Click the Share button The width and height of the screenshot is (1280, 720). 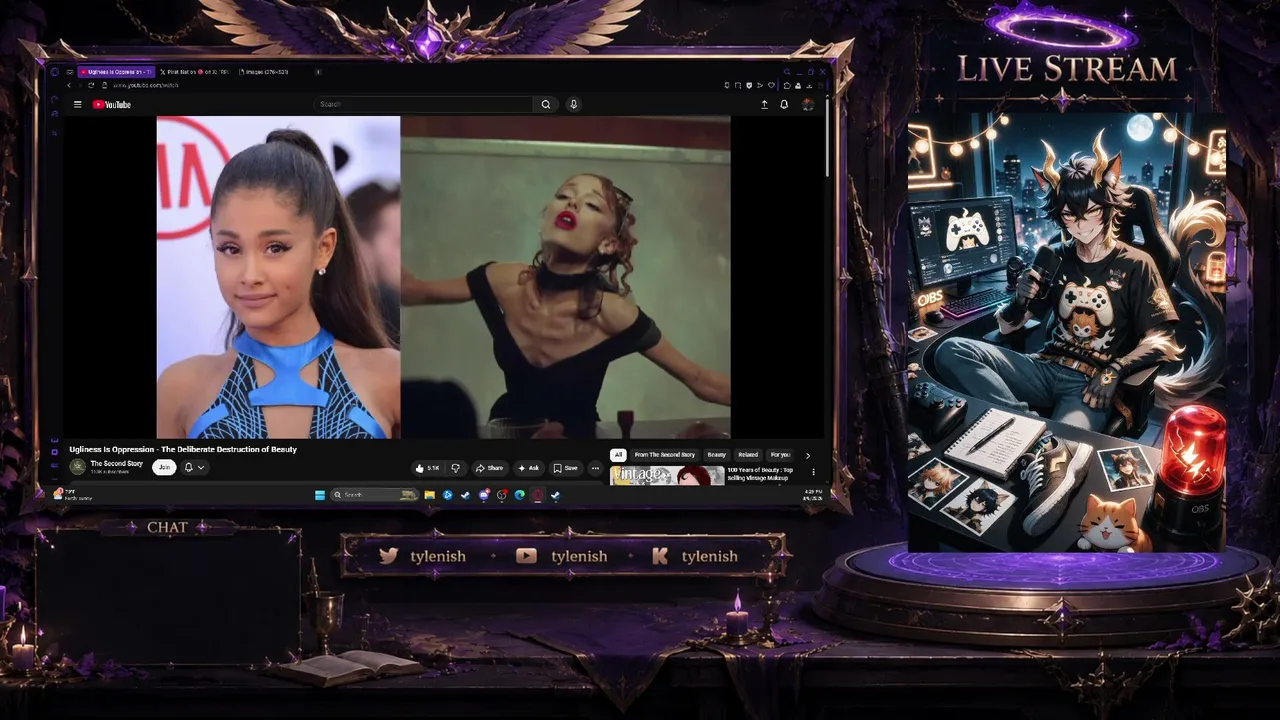[489, 468]
